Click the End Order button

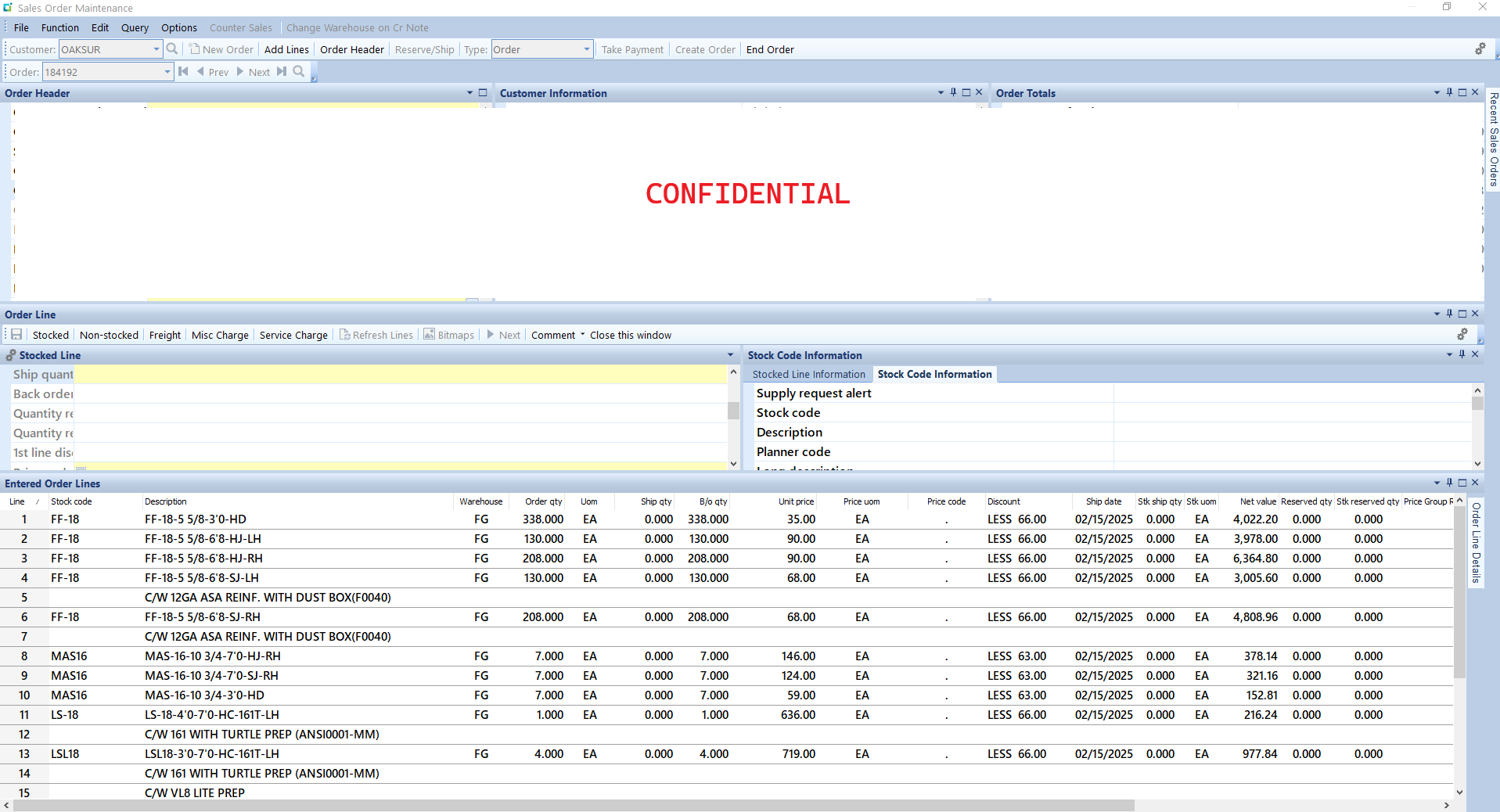[x=769, y=49]
